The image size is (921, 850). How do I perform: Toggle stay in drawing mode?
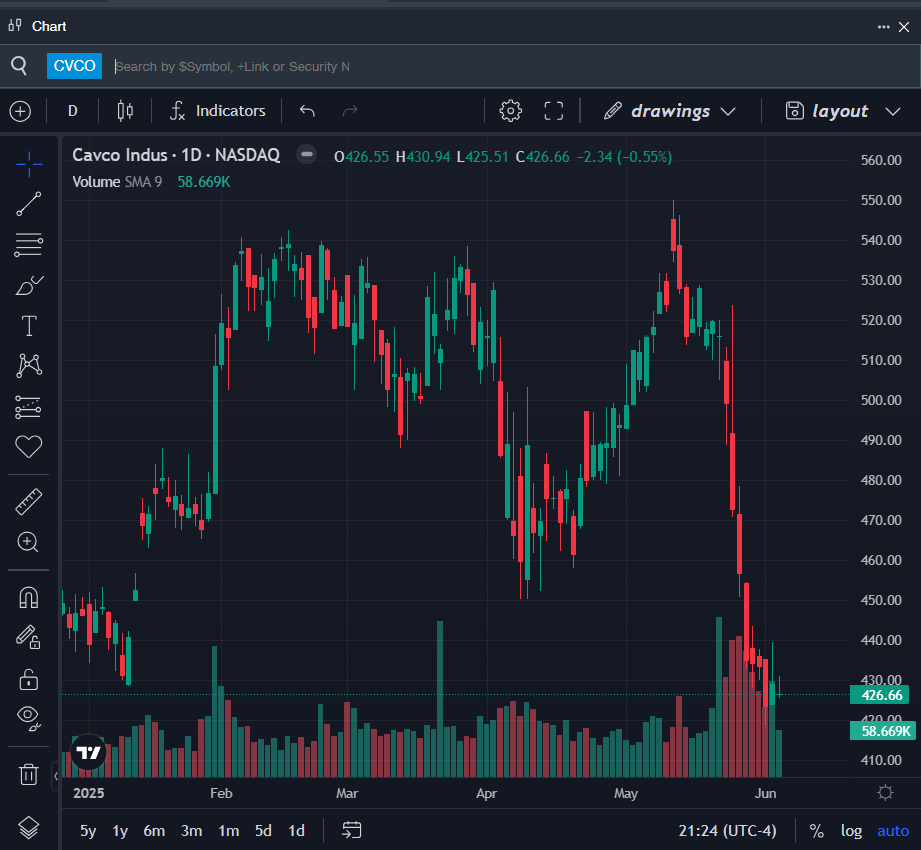point(28,637)
